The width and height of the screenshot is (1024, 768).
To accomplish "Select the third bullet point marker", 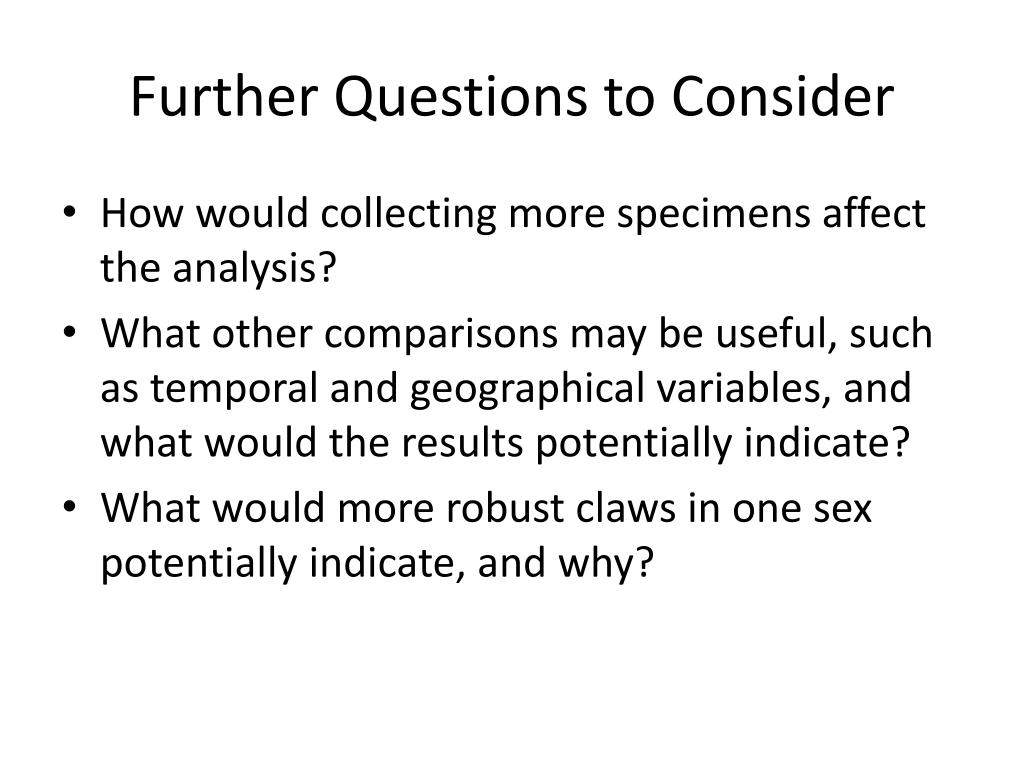I will [x=70, y=507].
